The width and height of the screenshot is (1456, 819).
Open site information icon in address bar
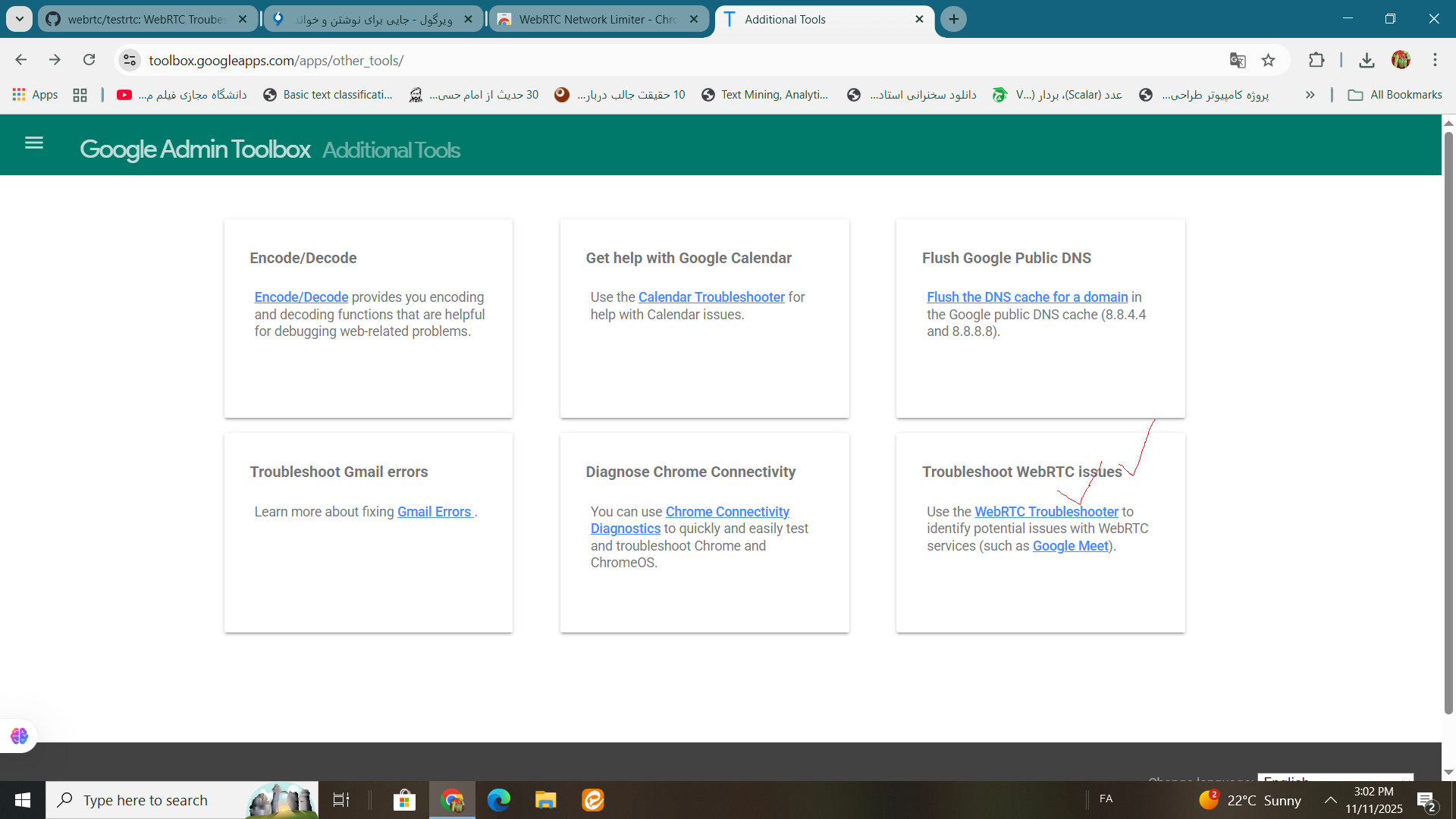click(x=130, y=61)
